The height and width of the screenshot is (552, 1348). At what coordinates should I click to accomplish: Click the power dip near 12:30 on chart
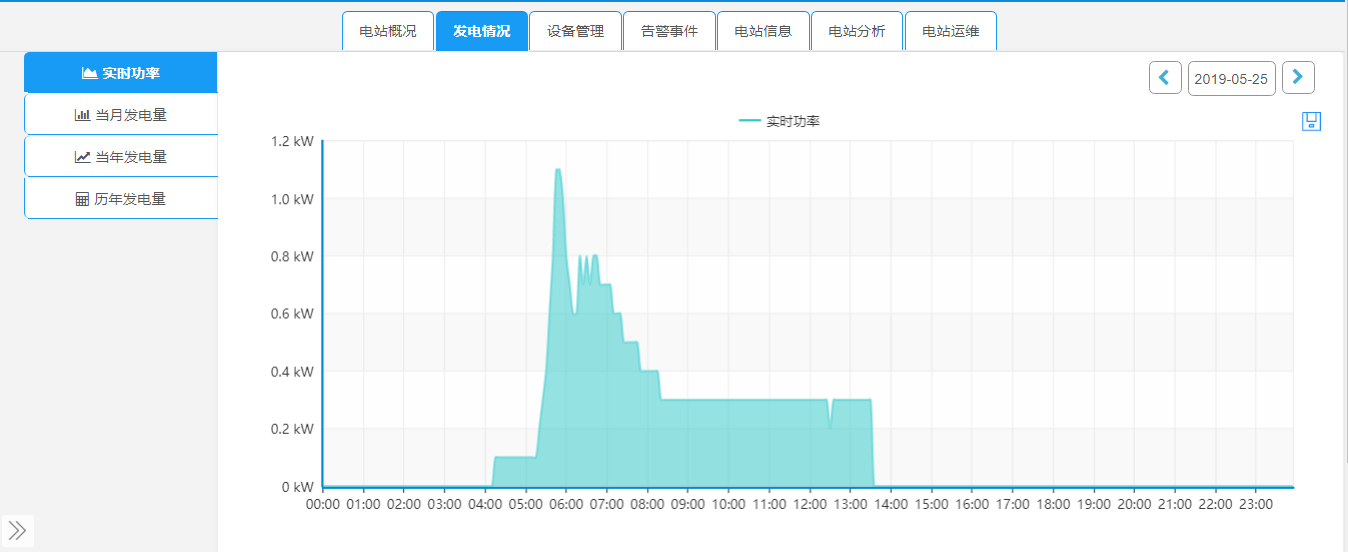[830, 427]
